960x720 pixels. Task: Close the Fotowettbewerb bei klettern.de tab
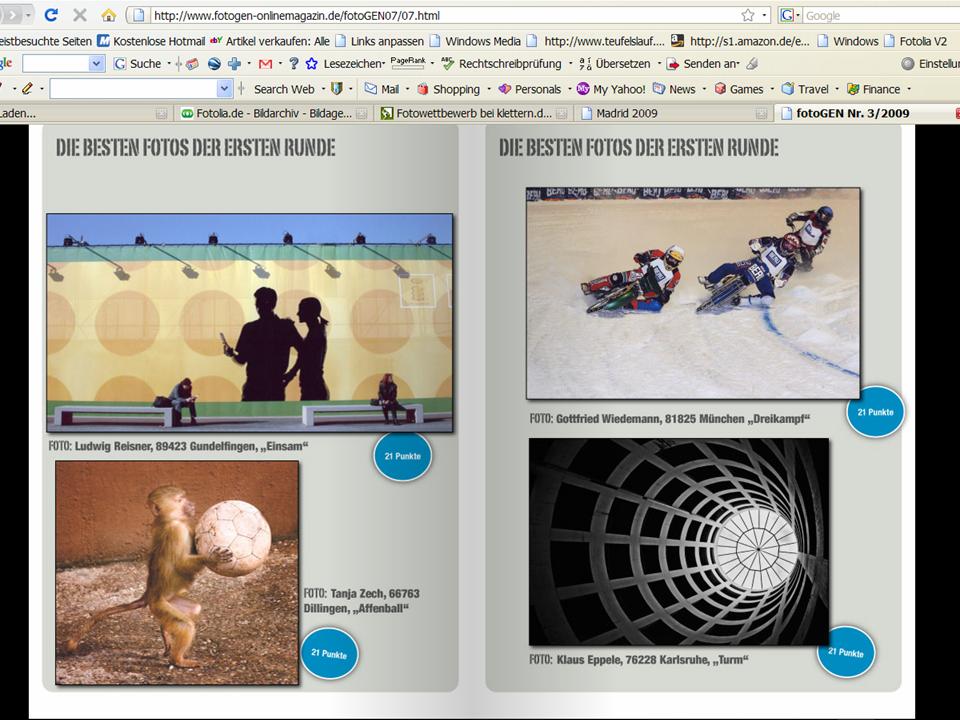[x=562, y=113]
